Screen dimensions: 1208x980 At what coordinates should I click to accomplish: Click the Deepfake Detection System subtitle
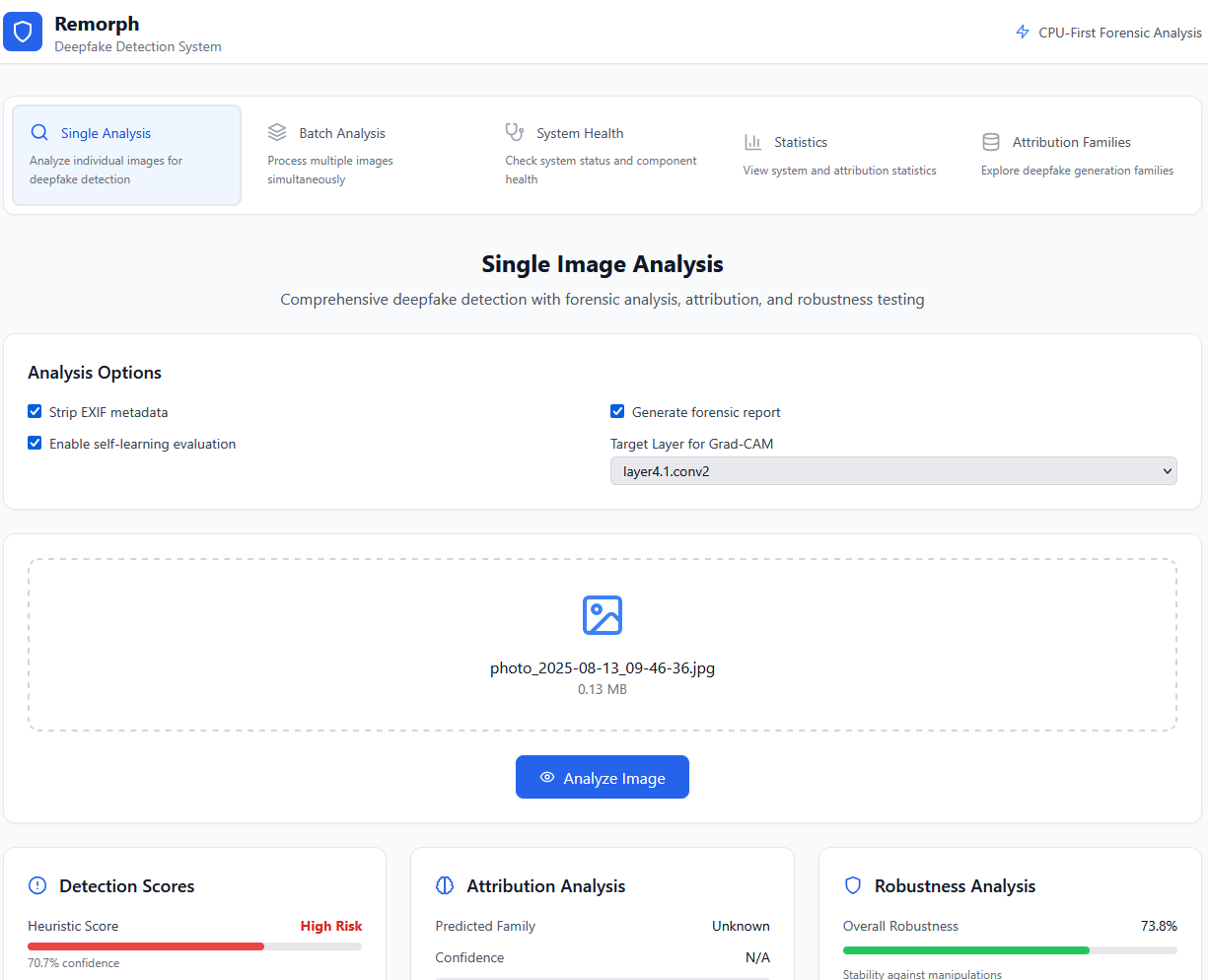[138, 46]
